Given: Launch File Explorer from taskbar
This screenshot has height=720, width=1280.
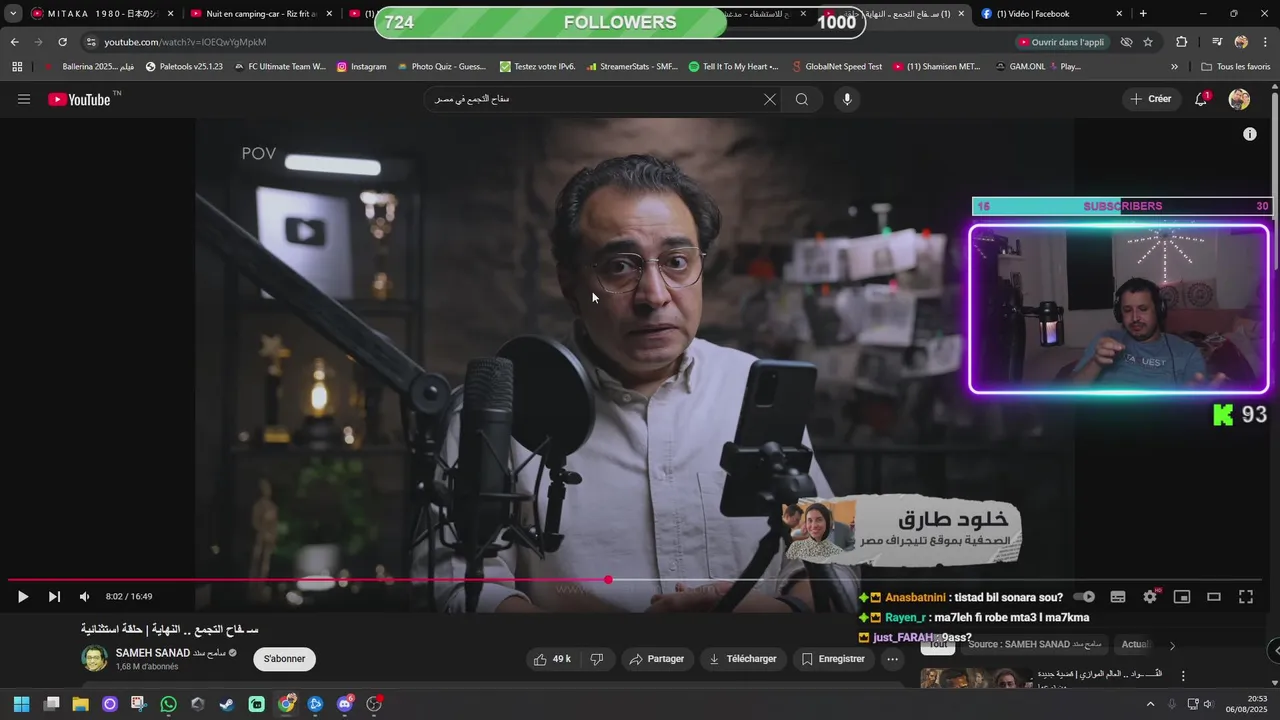Looking at the screenshot, I should (80, 704).
